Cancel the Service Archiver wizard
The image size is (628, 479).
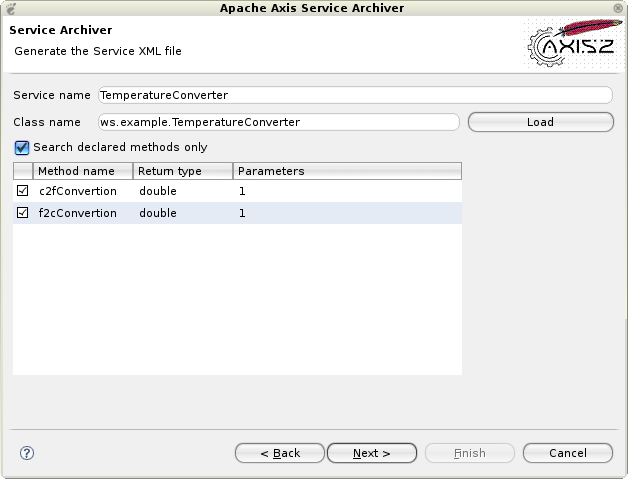pos(568,453)
